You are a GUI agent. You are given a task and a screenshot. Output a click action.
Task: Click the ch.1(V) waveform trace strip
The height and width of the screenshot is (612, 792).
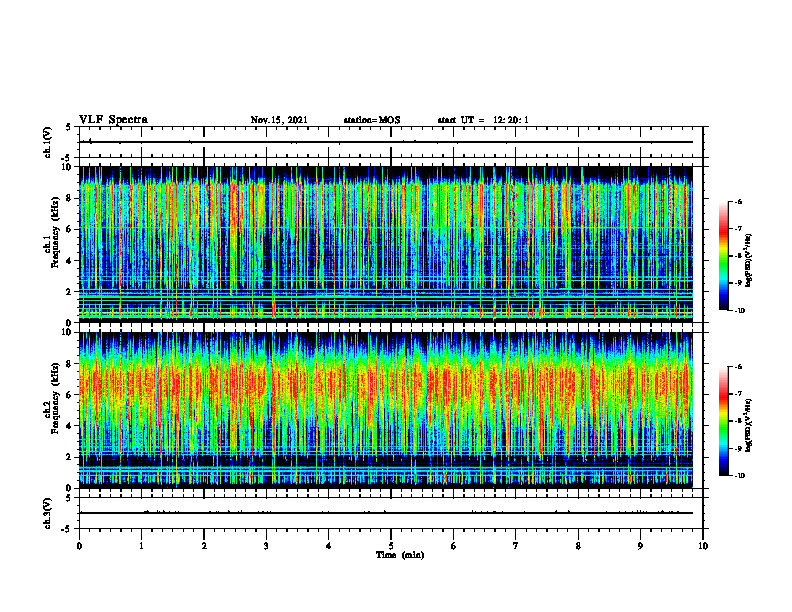(386, 142)
